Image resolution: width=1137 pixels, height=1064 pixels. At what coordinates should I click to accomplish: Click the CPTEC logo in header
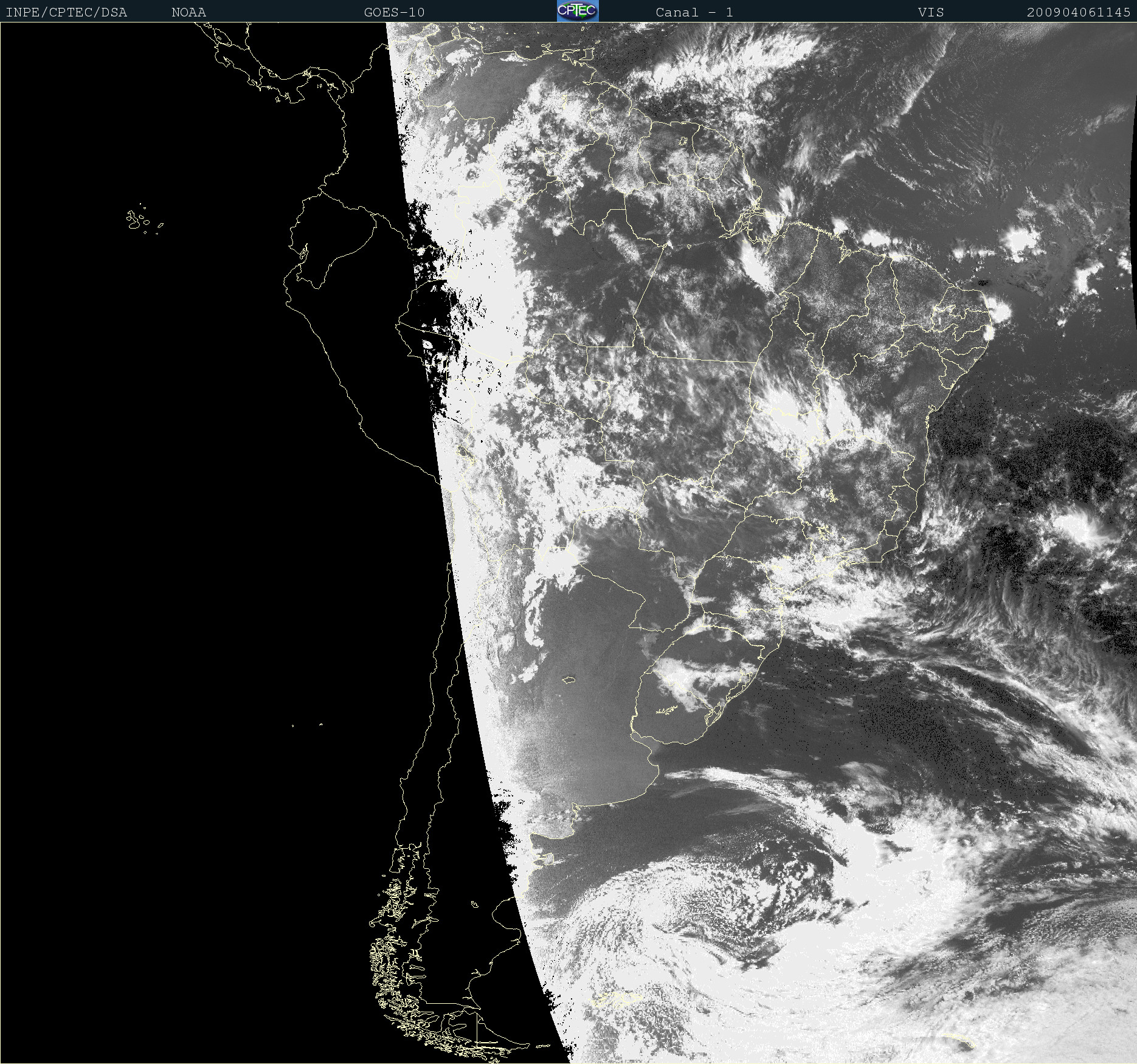click(578, 11)
